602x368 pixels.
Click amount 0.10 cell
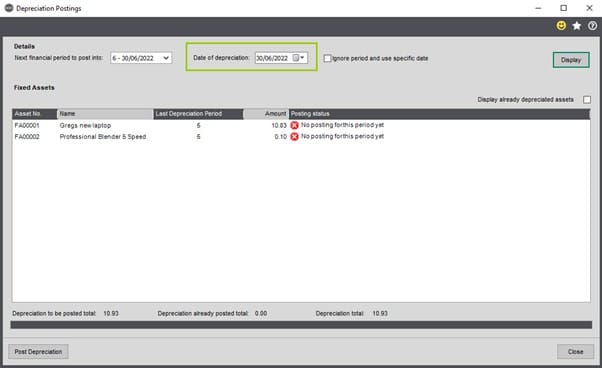pos(281,137)
